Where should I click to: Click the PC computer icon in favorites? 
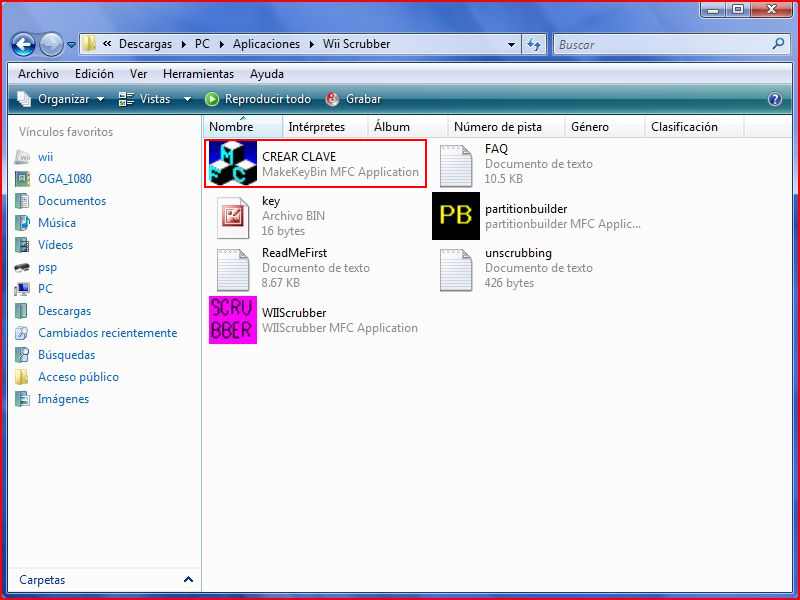[22, 289]
